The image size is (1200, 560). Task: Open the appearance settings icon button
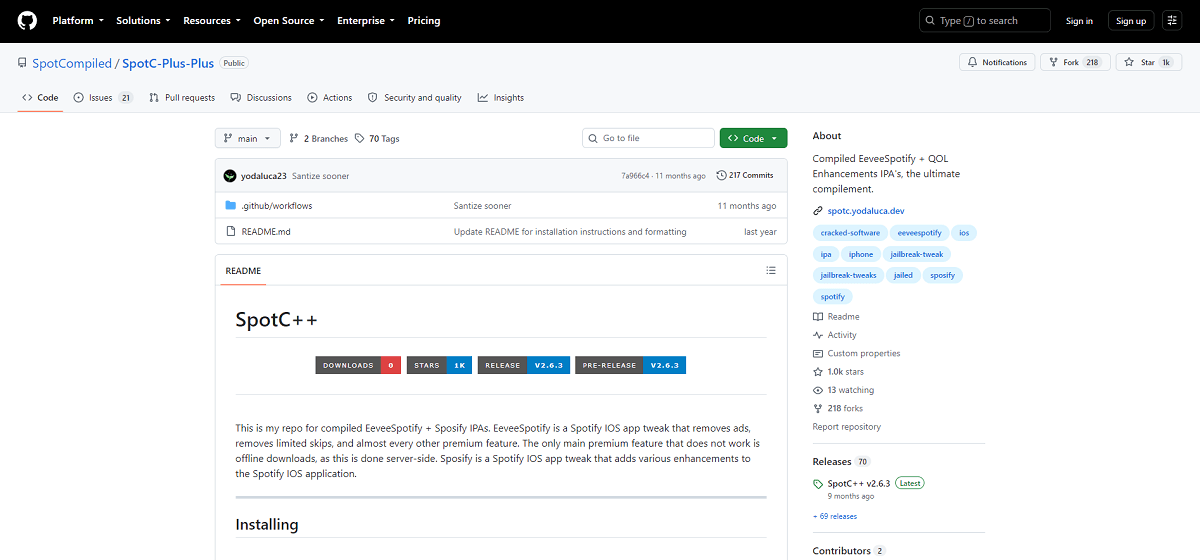point(1172,20)
